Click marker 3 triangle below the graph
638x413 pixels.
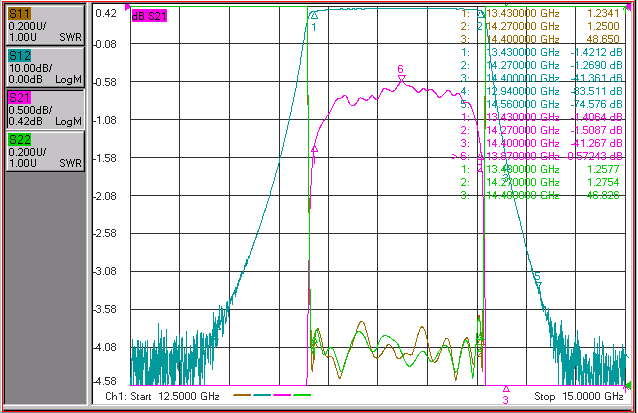(506, 389)
